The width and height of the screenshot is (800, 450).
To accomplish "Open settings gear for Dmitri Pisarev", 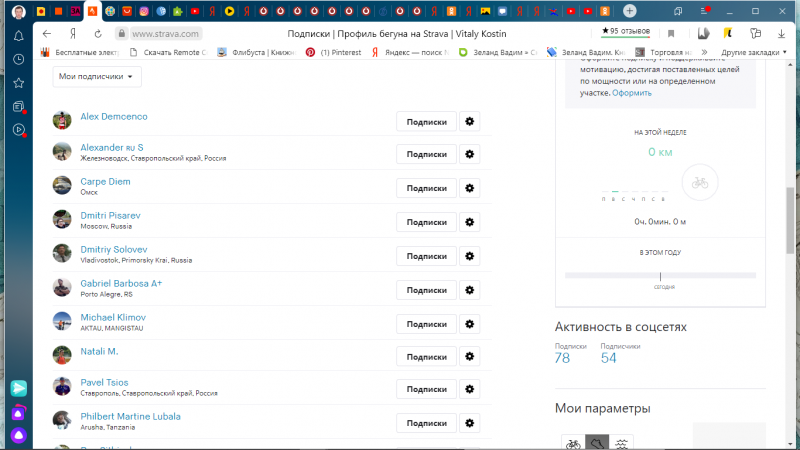I will (469, 222).
